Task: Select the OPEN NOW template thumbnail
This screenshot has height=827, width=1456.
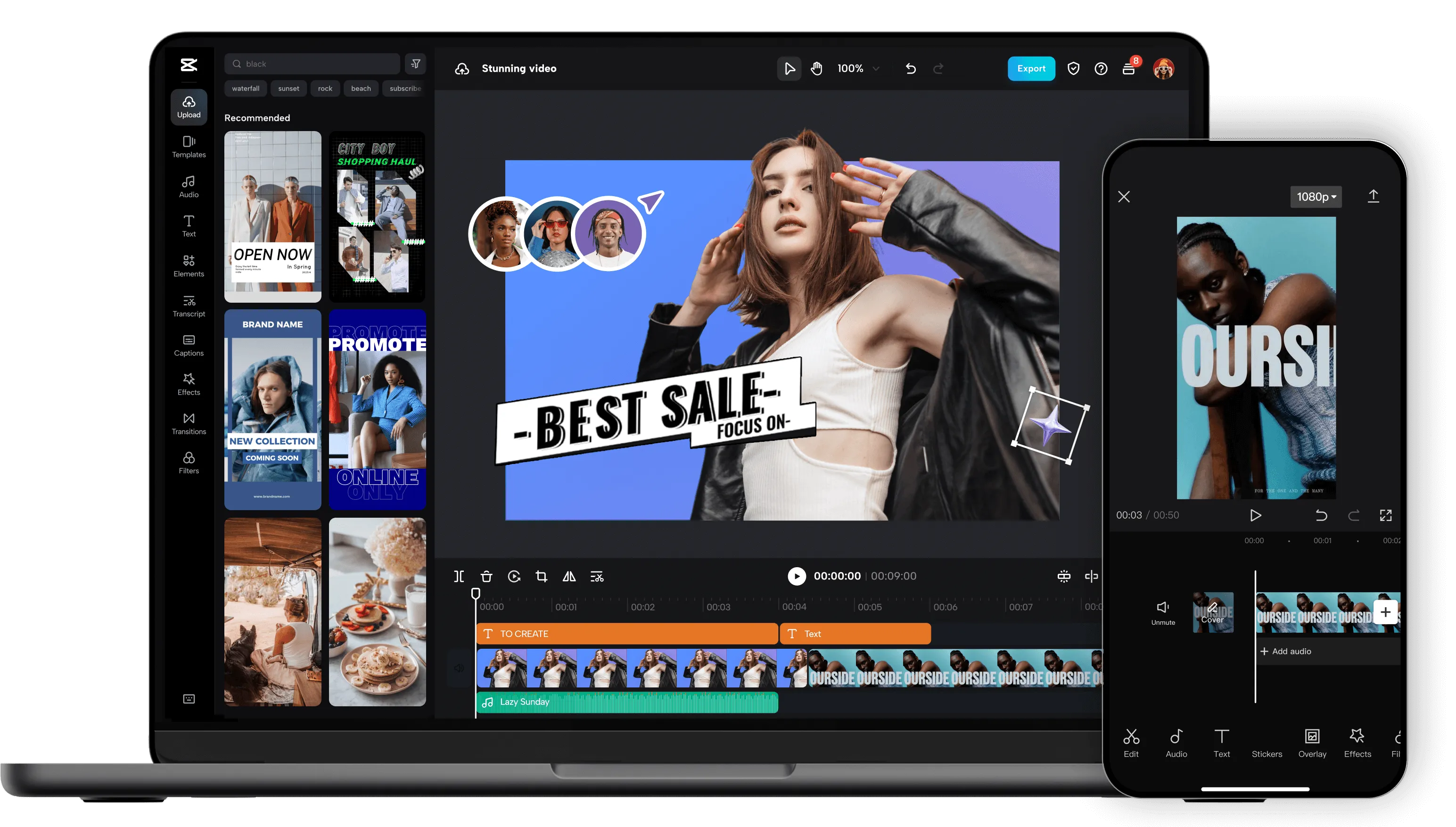Action: [x=272, y=216]
